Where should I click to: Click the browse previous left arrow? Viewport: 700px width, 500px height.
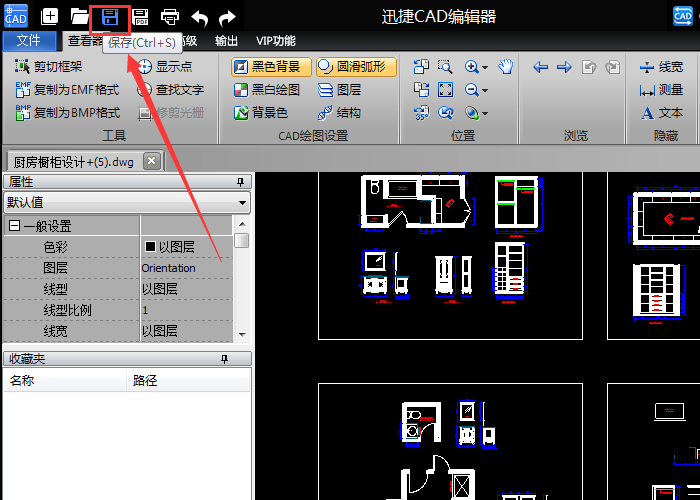tap(541, 67)
